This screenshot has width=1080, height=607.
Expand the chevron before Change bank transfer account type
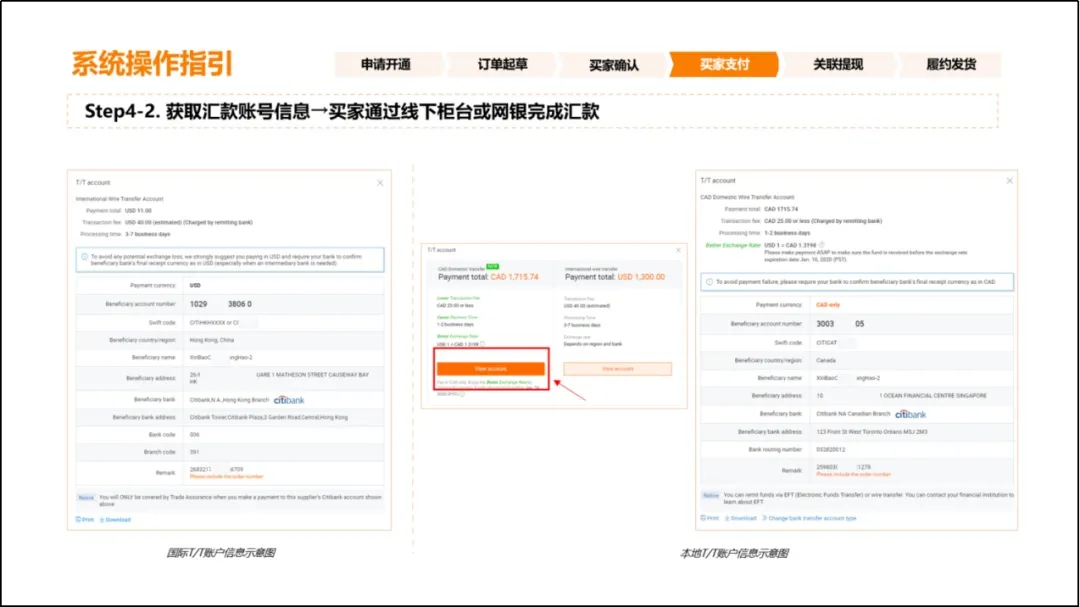[765, 519]
